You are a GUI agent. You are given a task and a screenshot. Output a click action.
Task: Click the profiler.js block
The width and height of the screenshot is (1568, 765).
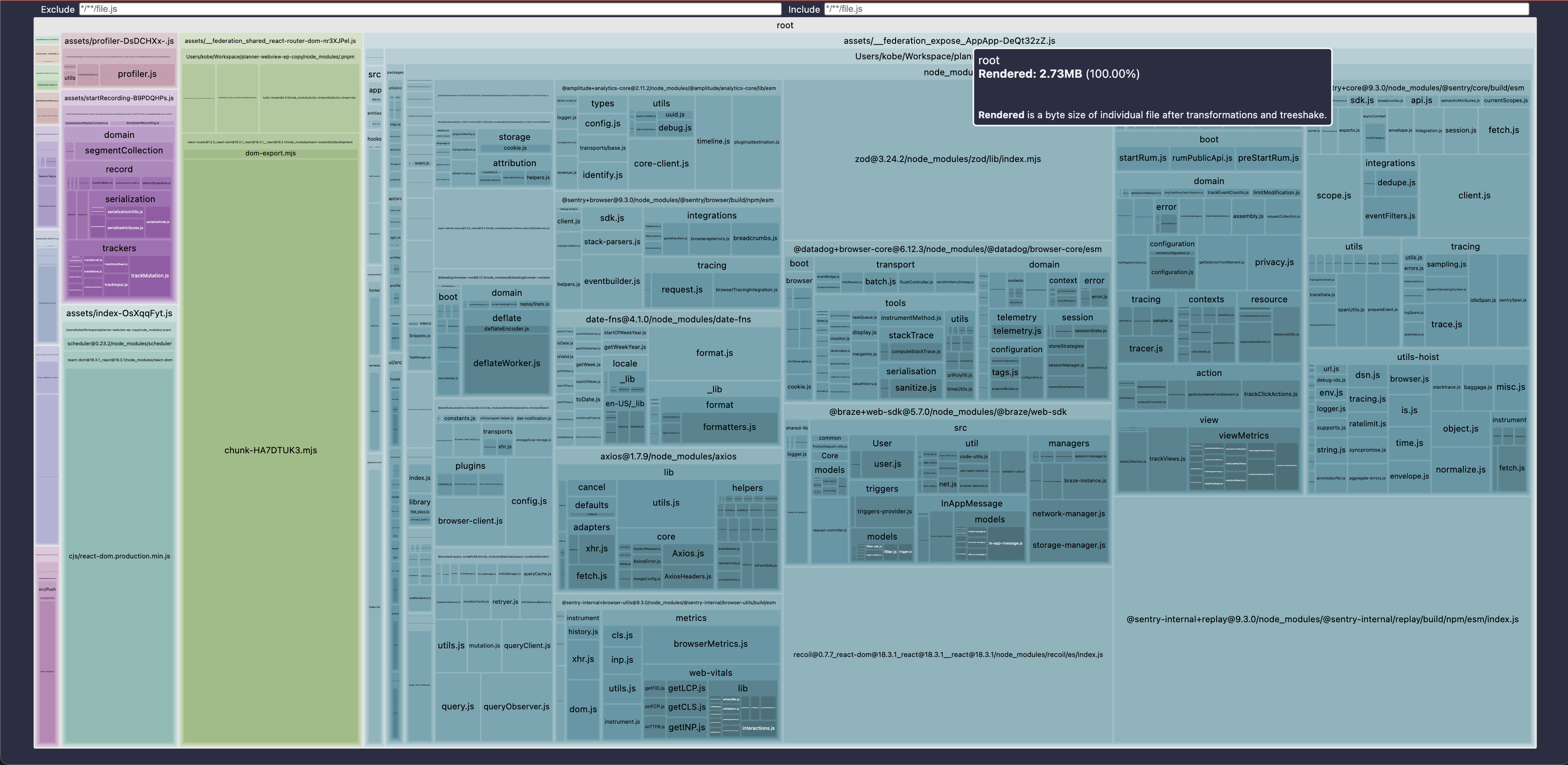[x=137, y=74]
